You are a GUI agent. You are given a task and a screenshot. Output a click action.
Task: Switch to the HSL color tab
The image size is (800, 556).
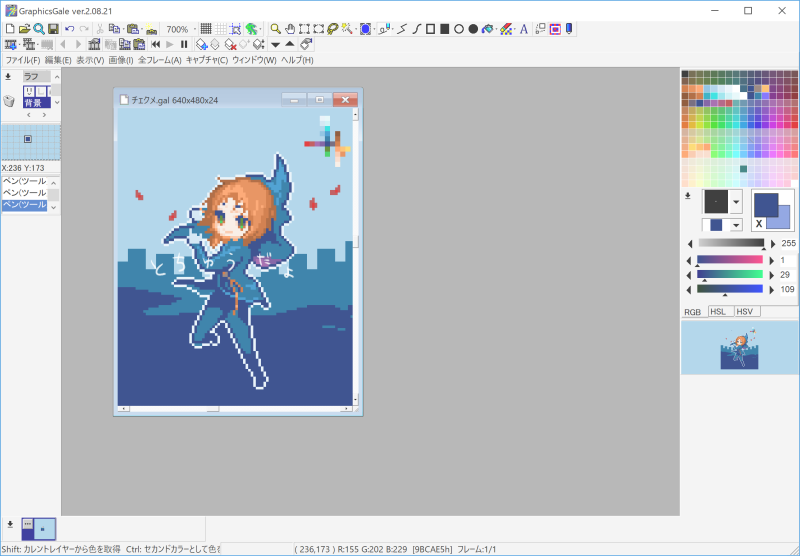[718, 312]
